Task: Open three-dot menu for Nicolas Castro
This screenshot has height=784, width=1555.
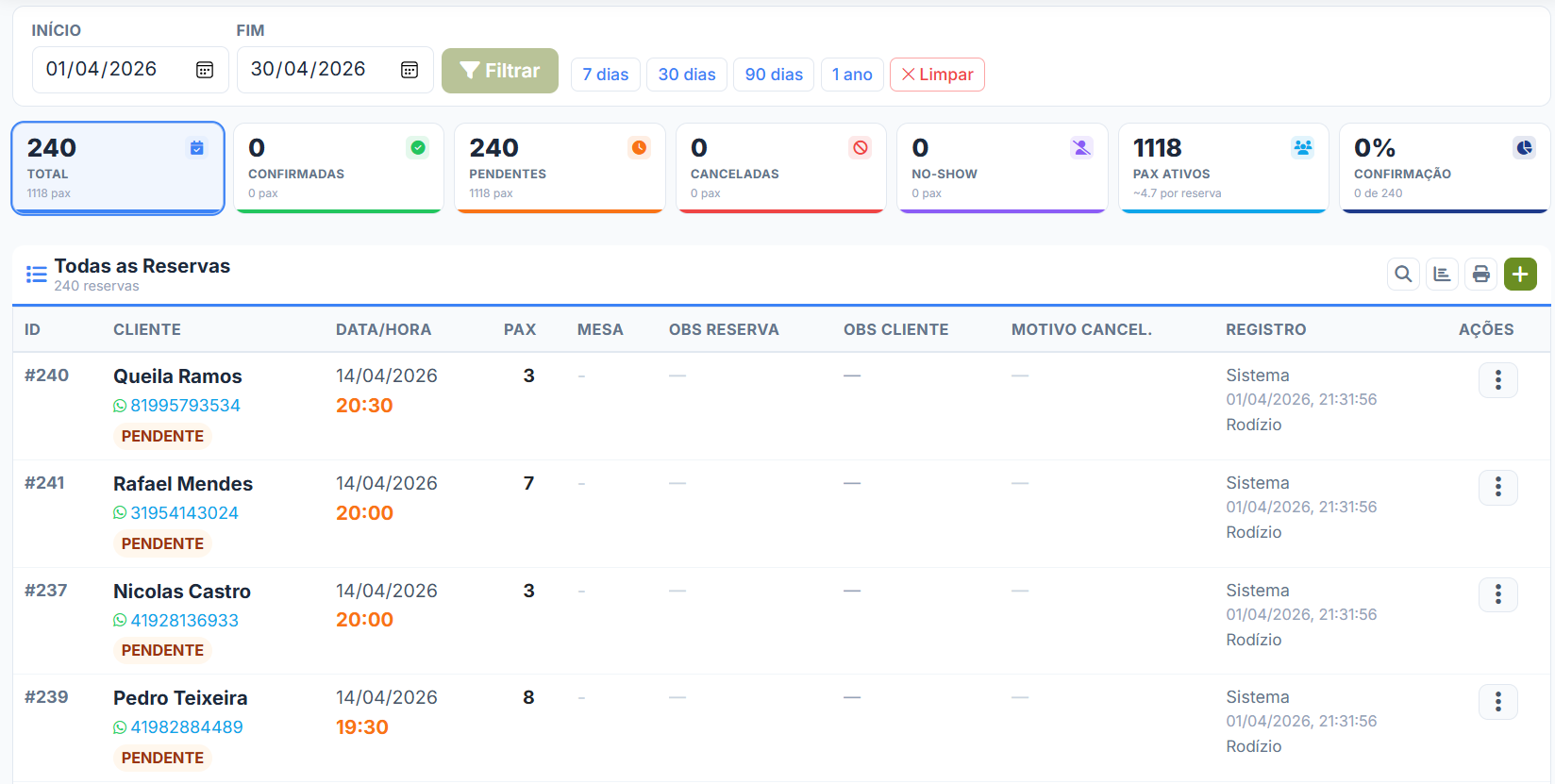Action: [x=1497, y=594]
